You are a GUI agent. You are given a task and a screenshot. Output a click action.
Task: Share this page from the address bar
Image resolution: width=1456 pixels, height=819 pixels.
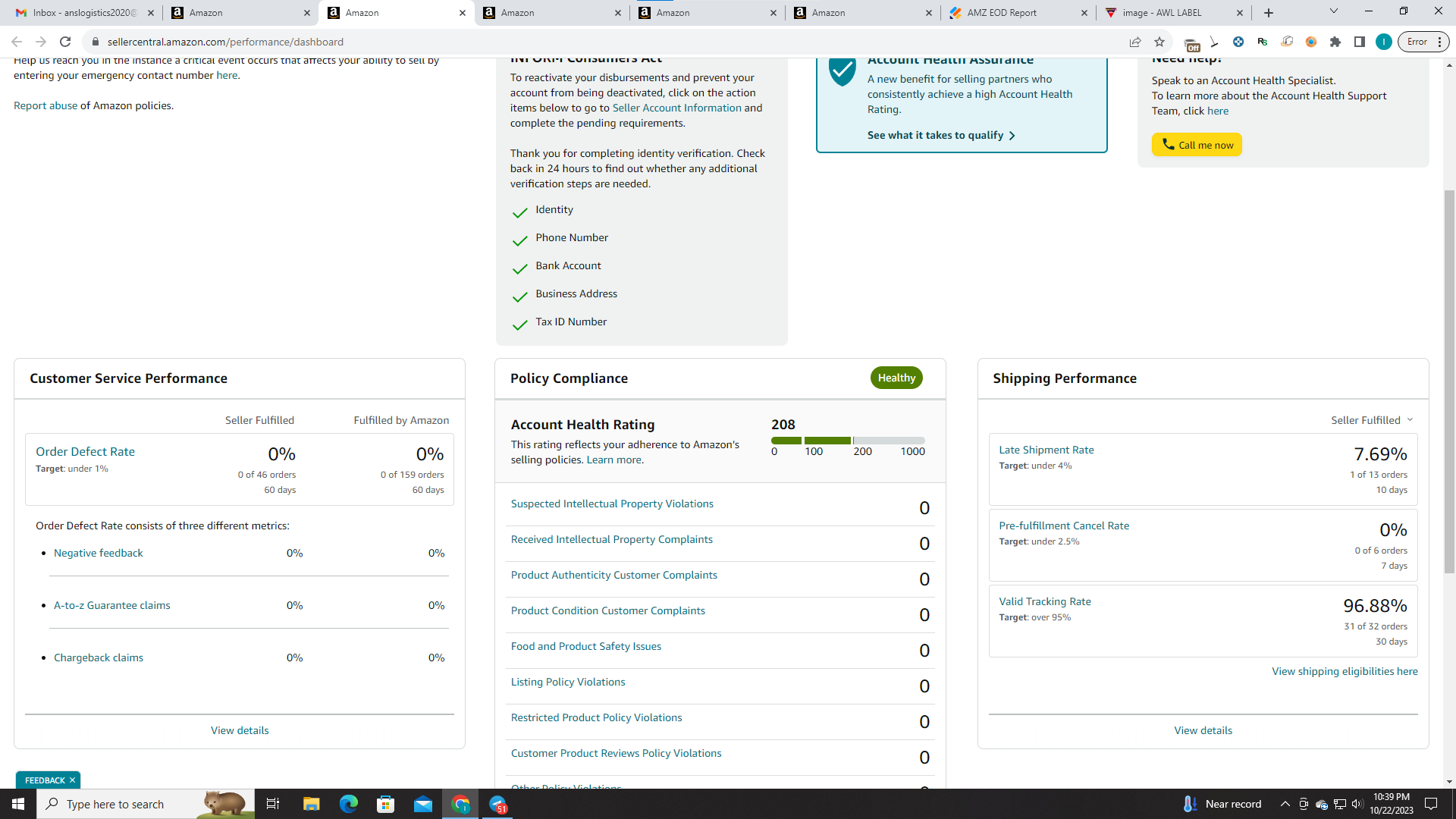point(1135,42)
